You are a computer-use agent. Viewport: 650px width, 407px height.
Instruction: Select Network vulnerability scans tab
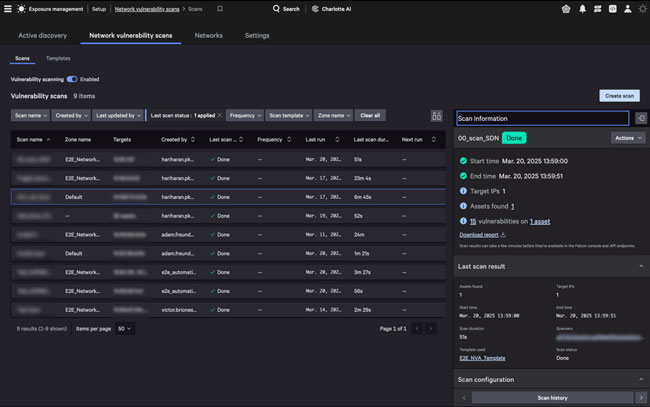[131, 36]
